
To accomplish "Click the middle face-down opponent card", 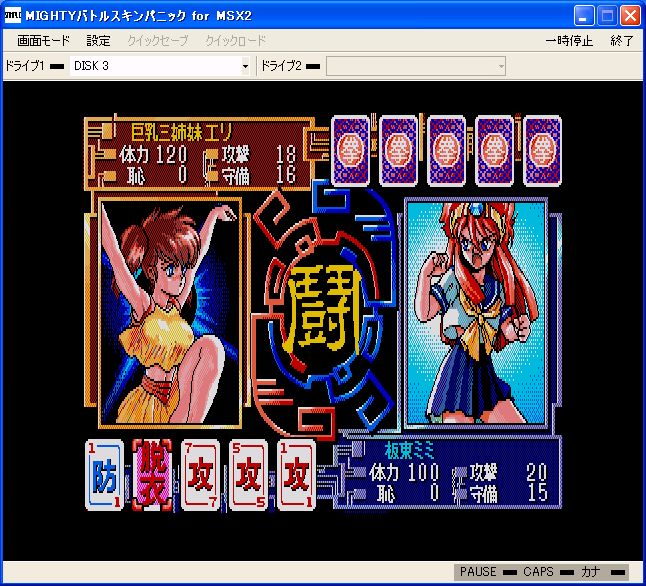I will (446, 151).
